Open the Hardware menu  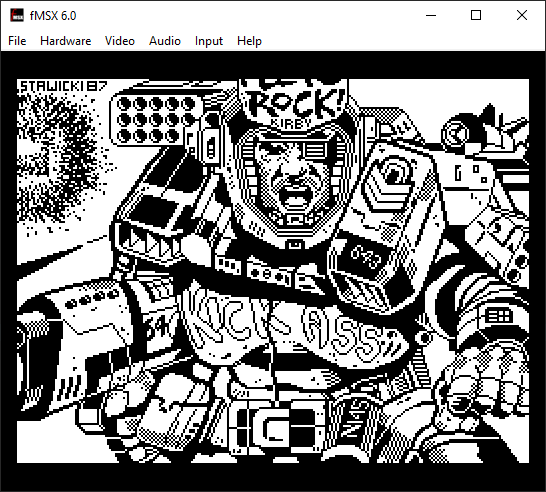pyautogui.click(x=65, y=41)
